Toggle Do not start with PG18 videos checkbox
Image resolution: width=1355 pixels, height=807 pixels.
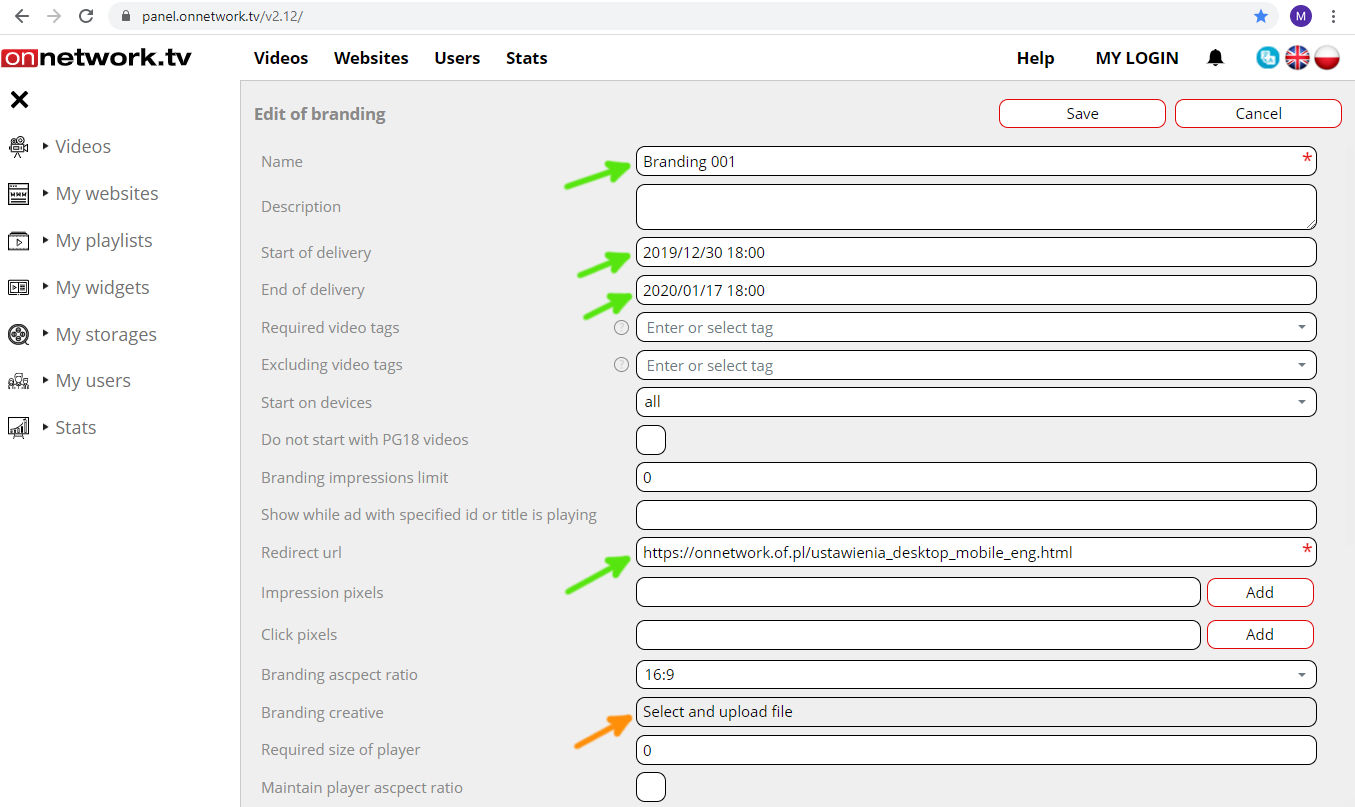[651, 440]
